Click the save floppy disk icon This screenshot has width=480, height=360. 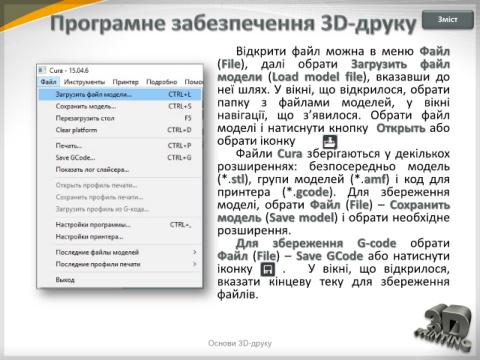pyautogui.click(x=268, y=269)
